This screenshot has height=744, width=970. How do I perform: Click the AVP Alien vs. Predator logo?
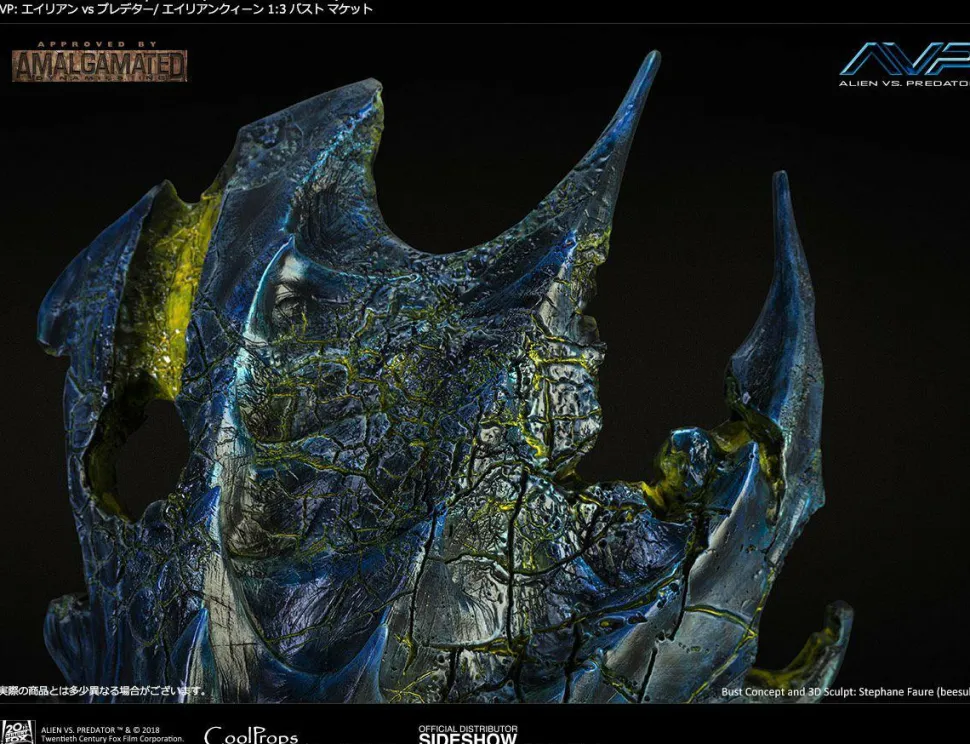[x=904, y=64]
